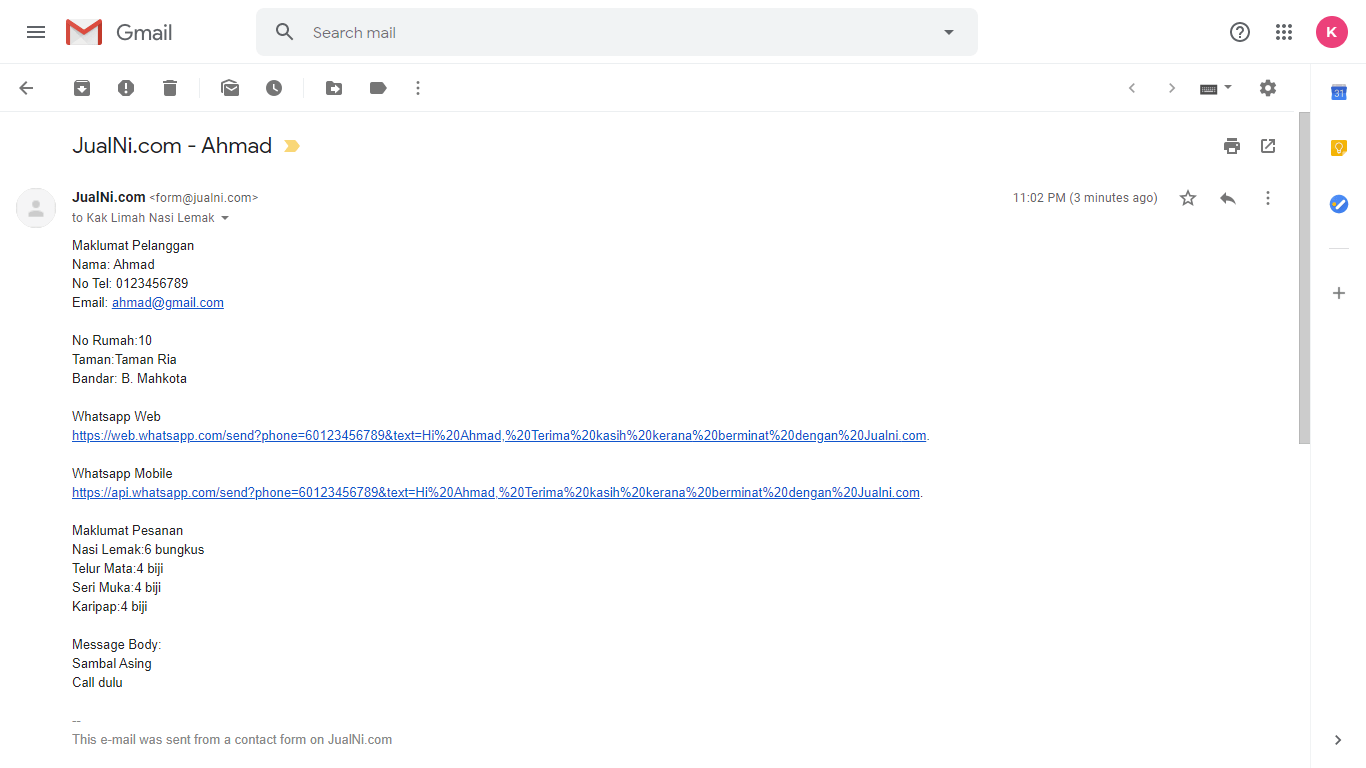
Task: Open search options dropdown arrow
Action: (949, 32)
